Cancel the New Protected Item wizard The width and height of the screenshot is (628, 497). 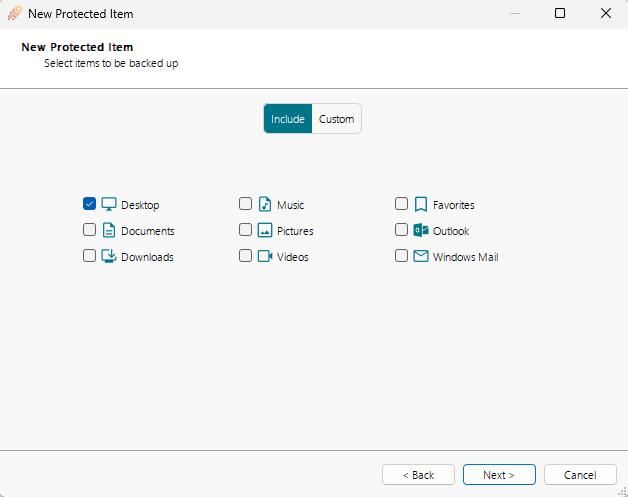tap(580, 475)
